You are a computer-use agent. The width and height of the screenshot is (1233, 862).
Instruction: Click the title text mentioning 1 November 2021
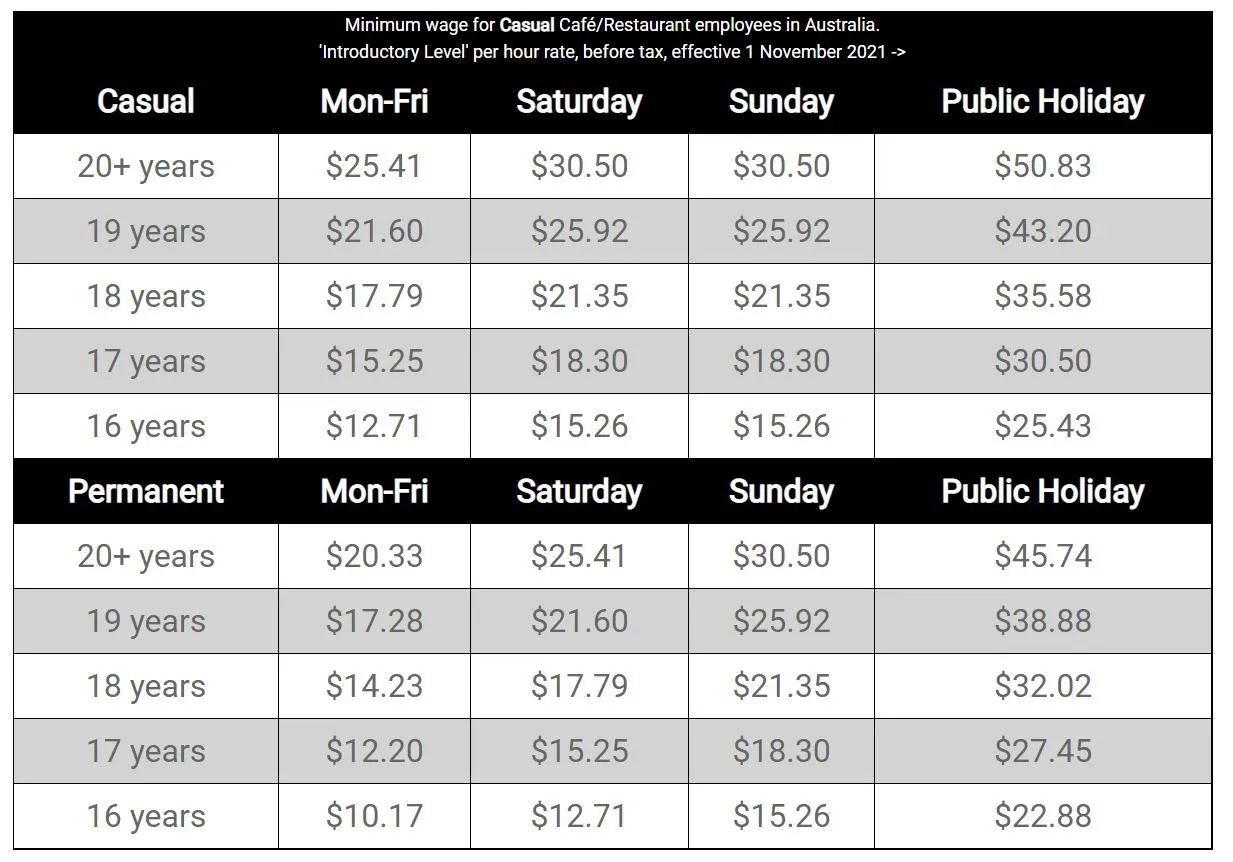612,52
